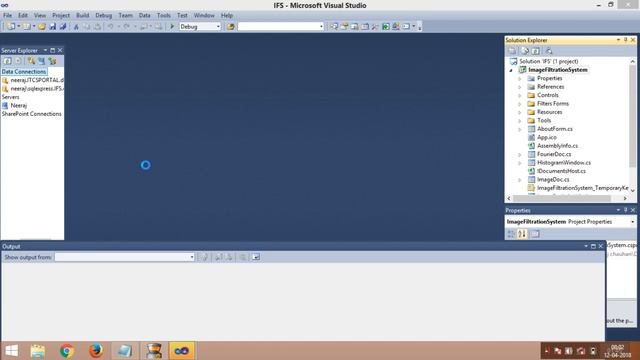Viewport: 640px width, 360px height.
Task: Click the Save All toolbar icon
Action: [x=63, y=27]
